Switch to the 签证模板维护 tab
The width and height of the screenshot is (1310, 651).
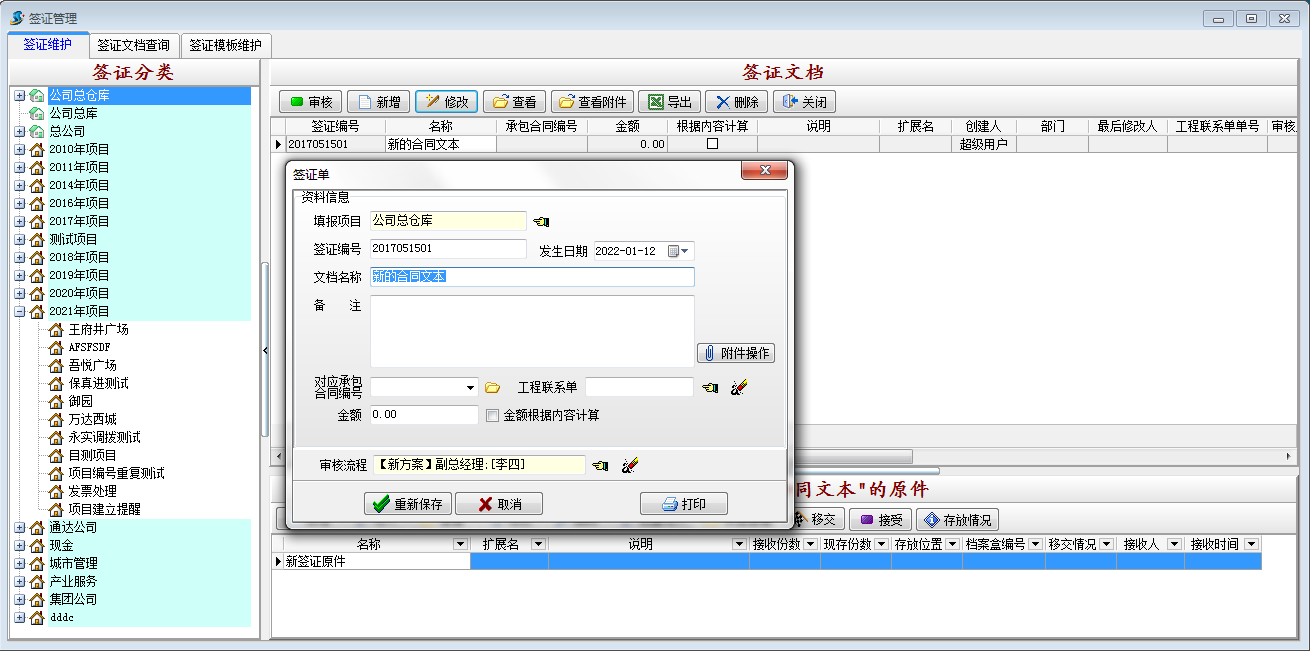coord(225,46)
